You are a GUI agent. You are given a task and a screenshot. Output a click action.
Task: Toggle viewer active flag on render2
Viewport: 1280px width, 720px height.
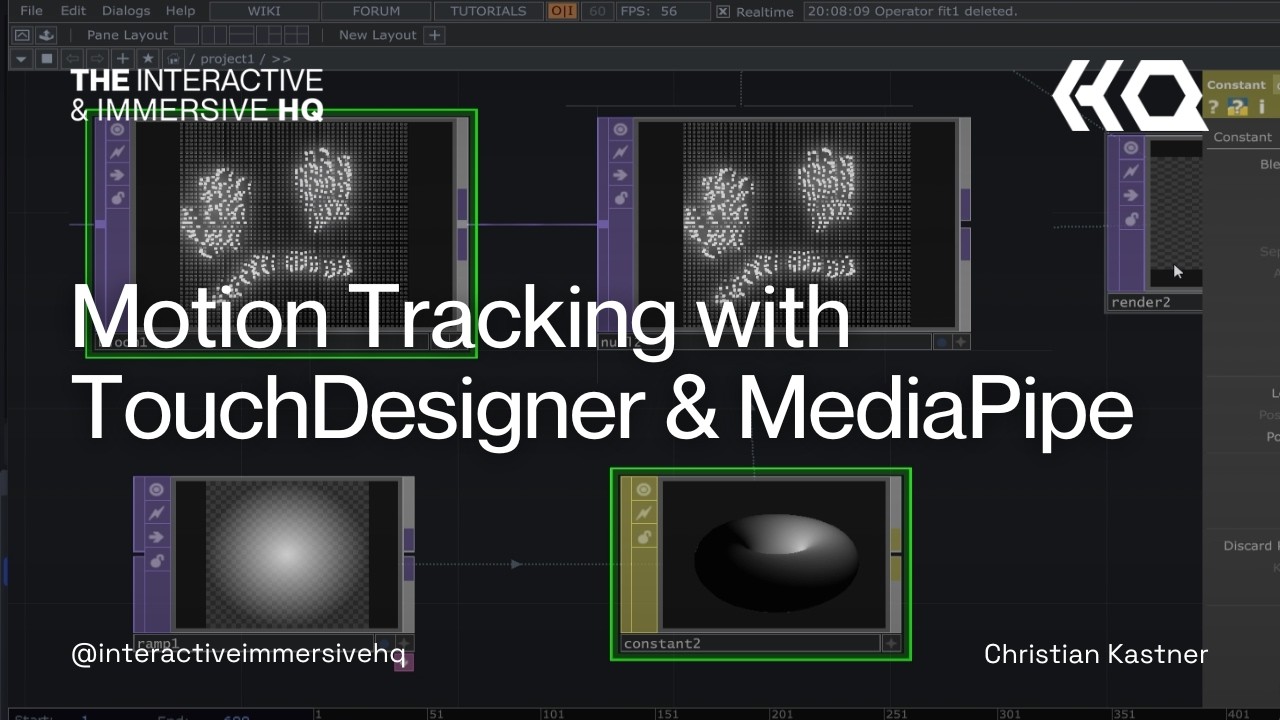click(1131, 148)
